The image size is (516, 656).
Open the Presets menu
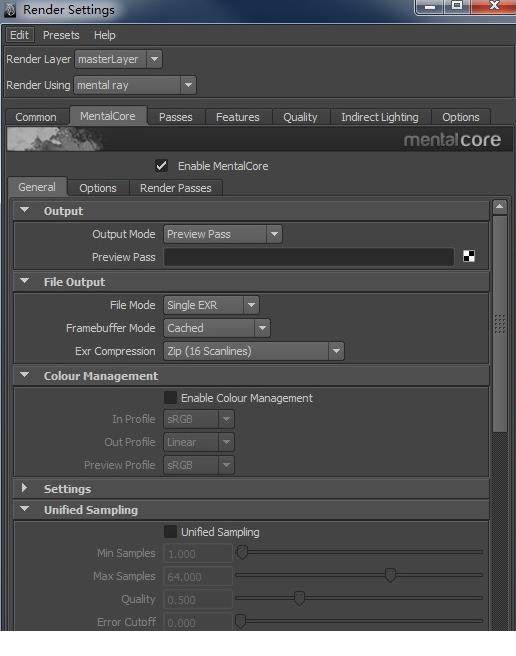click(x=61, y=35)
